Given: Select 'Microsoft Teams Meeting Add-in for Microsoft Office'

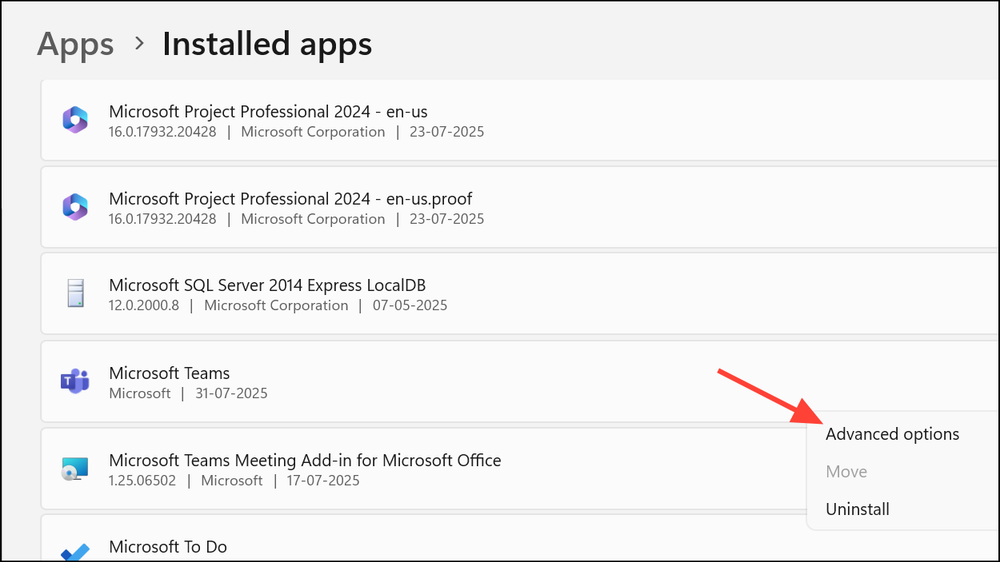Looking at the screenshot, I should coord(305,460).
